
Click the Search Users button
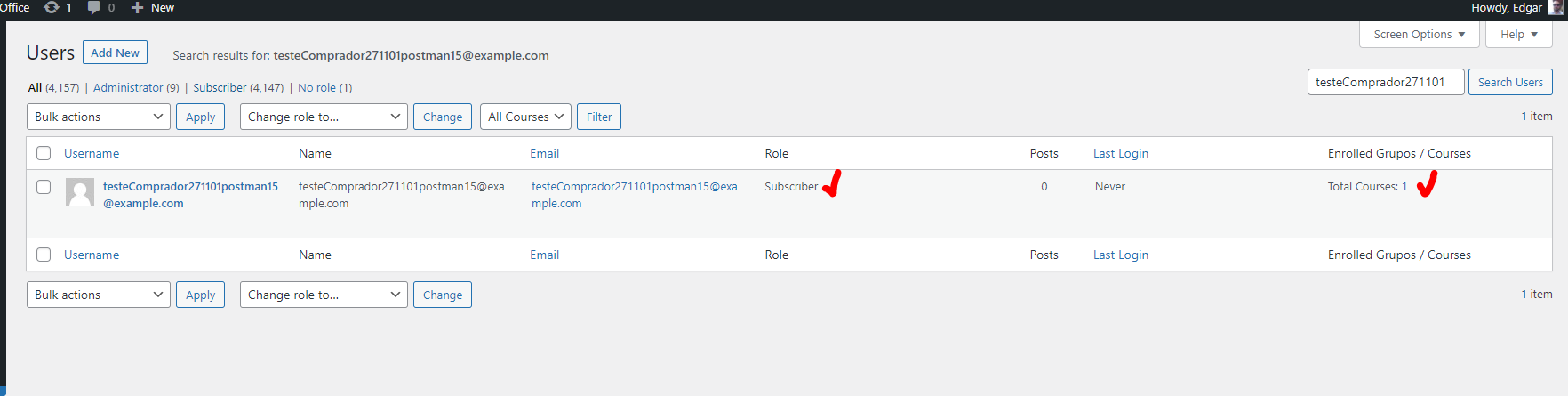point(1510,82)
